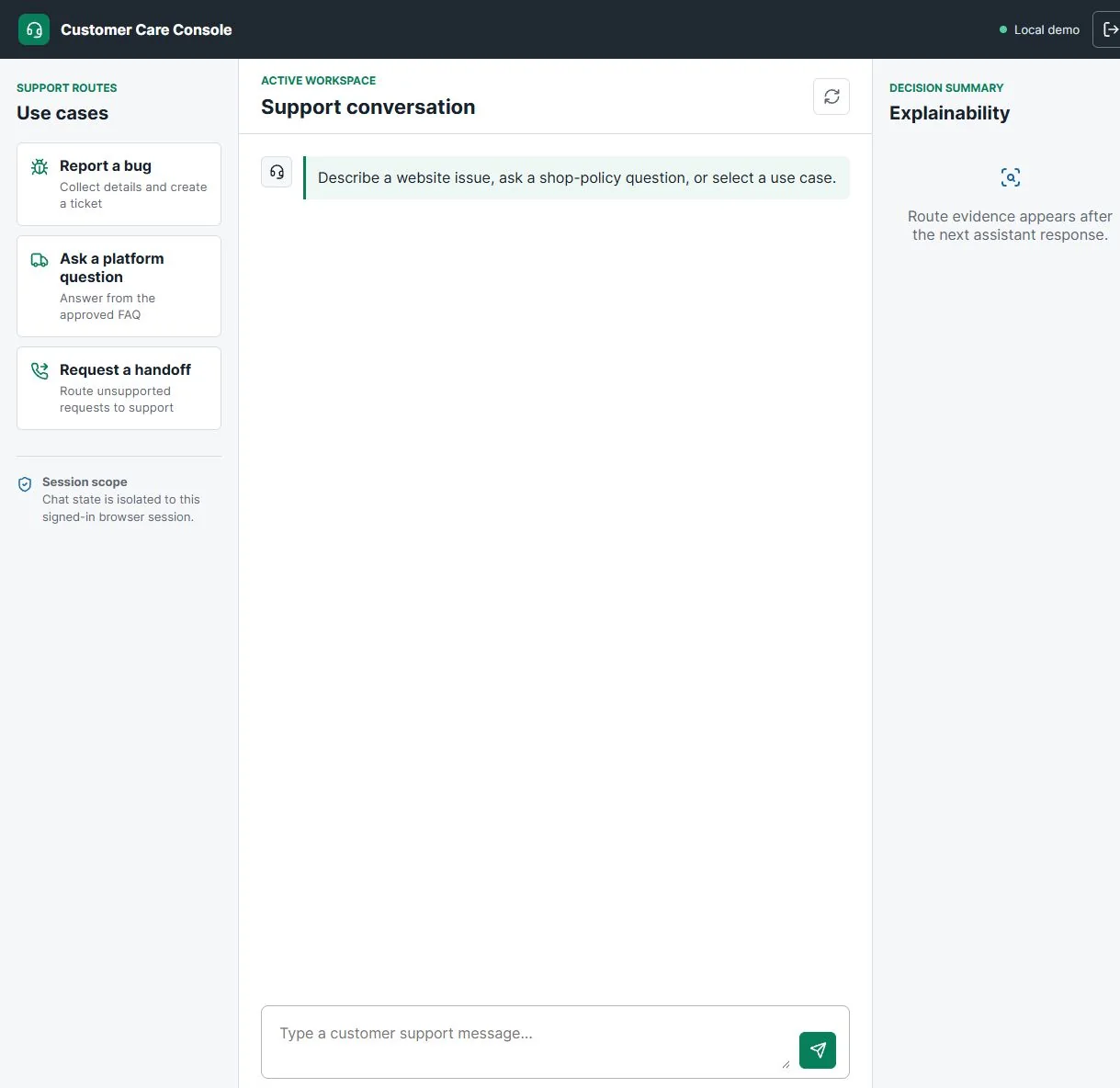Click the ACTIVE WORKSPACE label
This screenshot has height=1088, width=1120.
(318, 81)
